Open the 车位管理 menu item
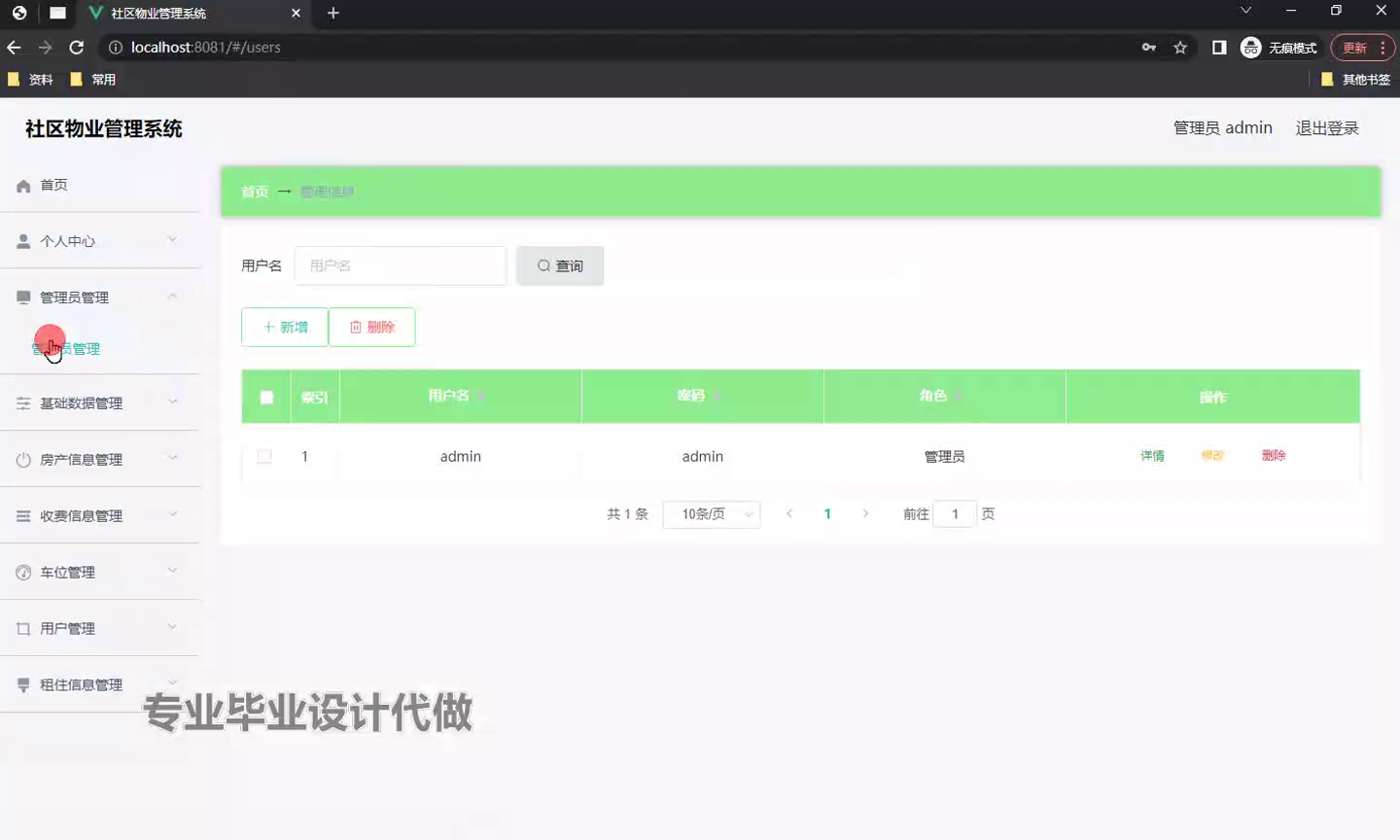 pyautogui.click(x=99, y=573)
